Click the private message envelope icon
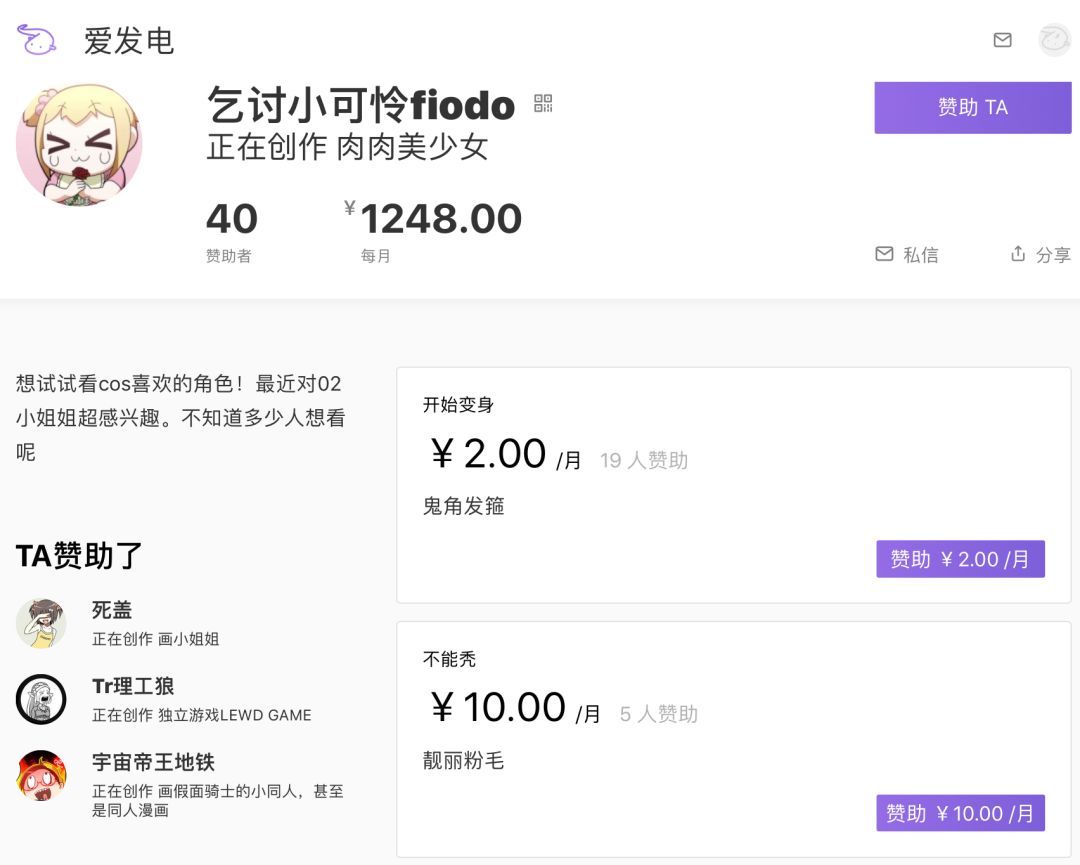The height and width of the screenshot is (865, 1080). [x=884, y=254]
